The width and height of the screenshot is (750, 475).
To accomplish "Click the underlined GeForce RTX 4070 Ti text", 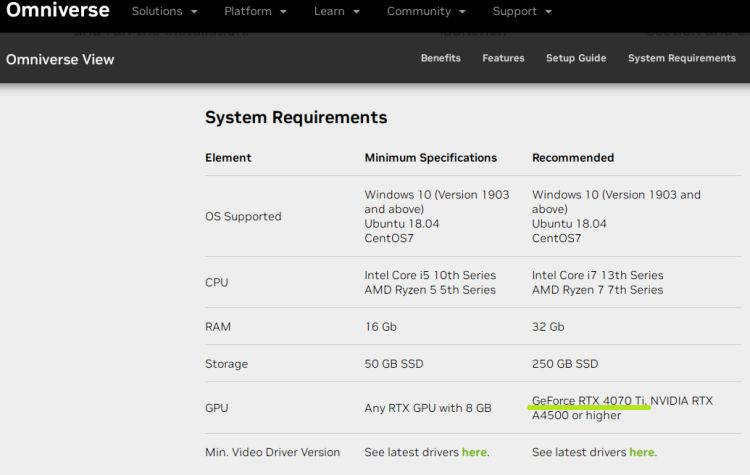I will pyautogui.click(x=589, y=401).
